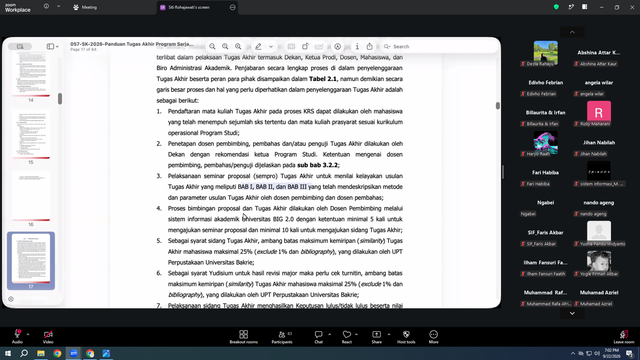Page up the participant gallery
Screen dimensions: 640x360
[572, 32]
